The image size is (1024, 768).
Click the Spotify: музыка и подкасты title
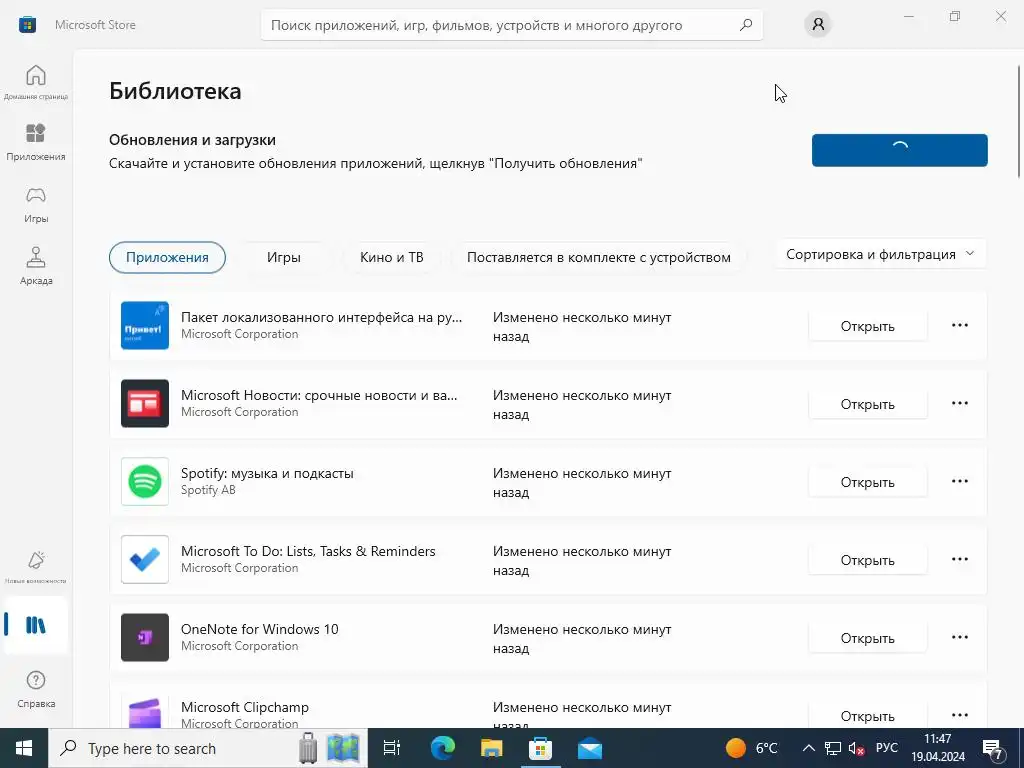(267, 473)
